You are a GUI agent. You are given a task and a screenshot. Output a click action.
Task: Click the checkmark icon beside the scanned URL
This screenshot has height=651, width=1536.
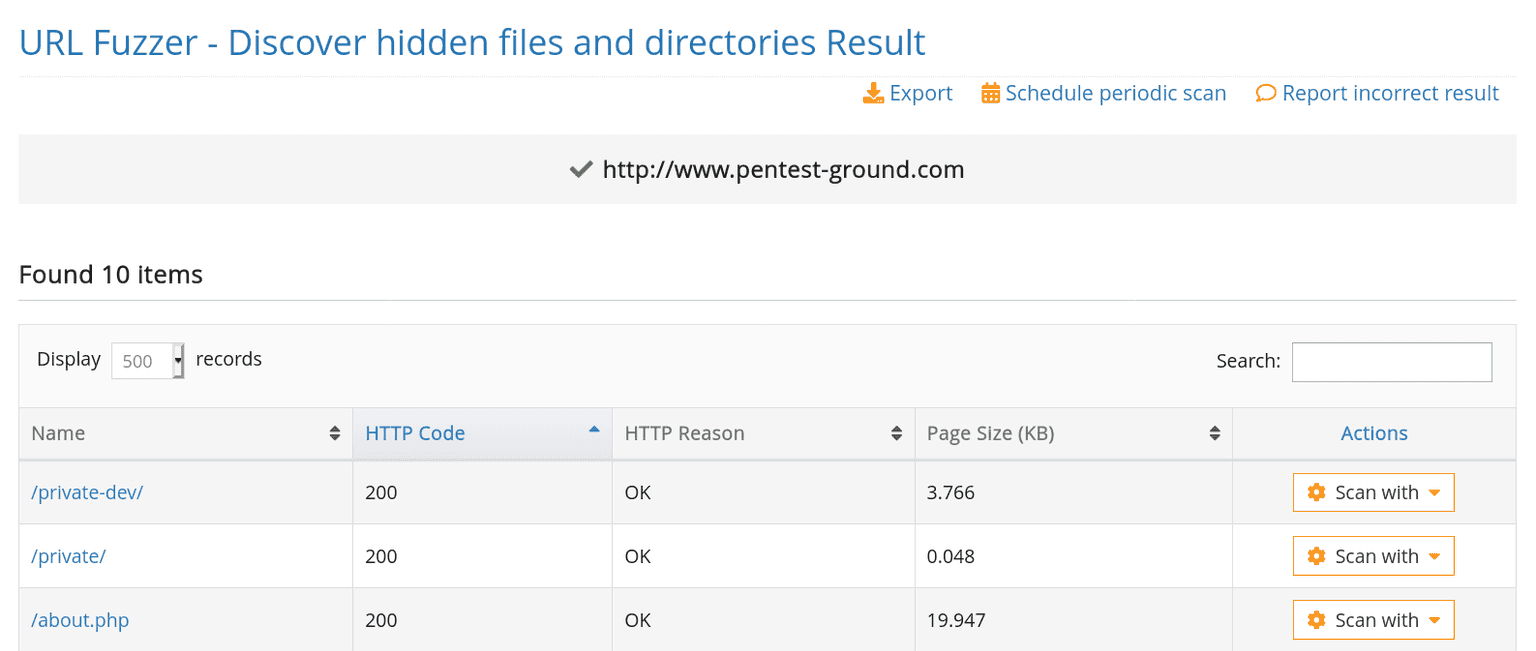point(581,168)
